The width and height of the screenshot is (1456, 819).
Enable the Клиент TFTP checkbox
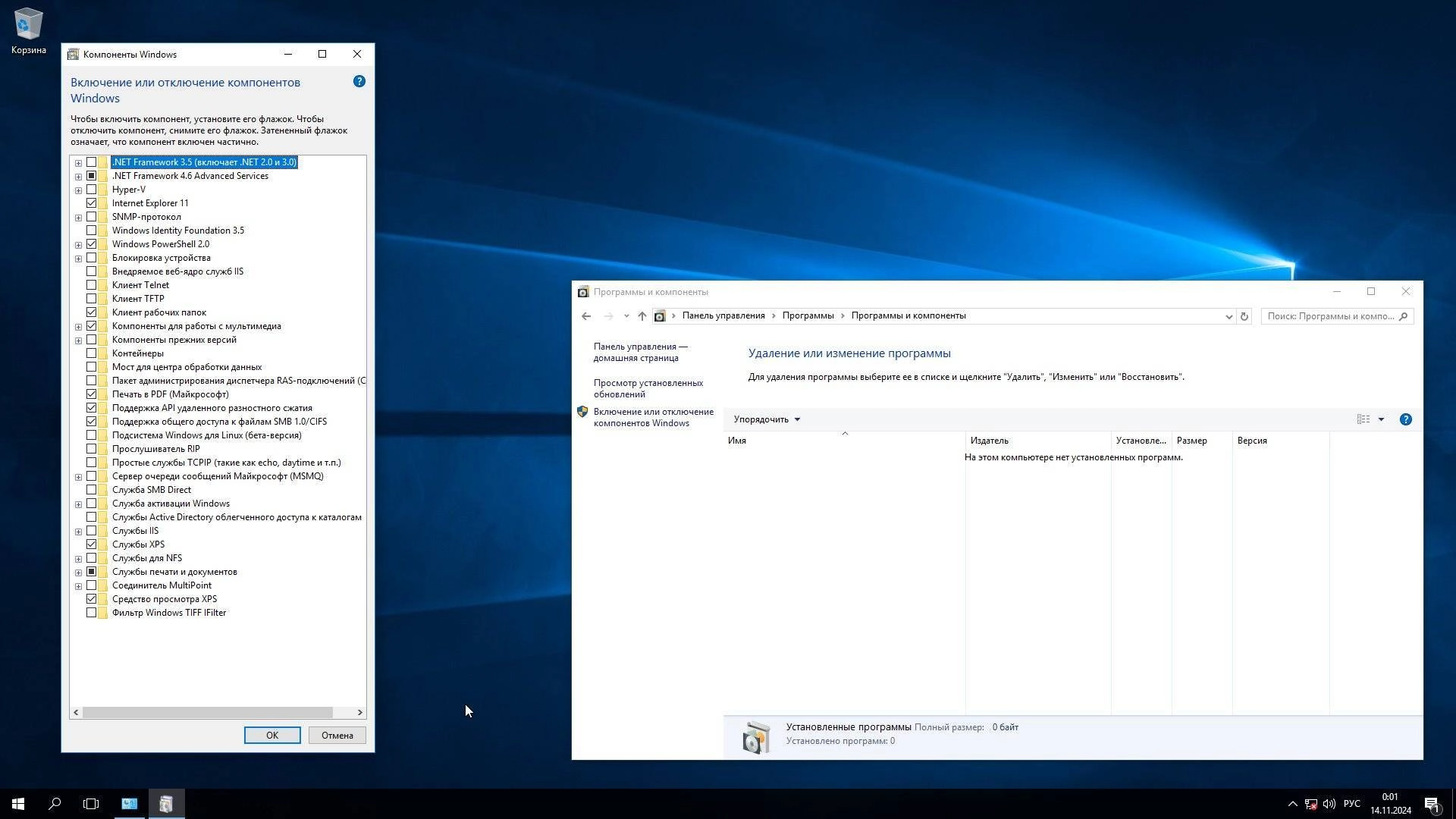[91, 299]
